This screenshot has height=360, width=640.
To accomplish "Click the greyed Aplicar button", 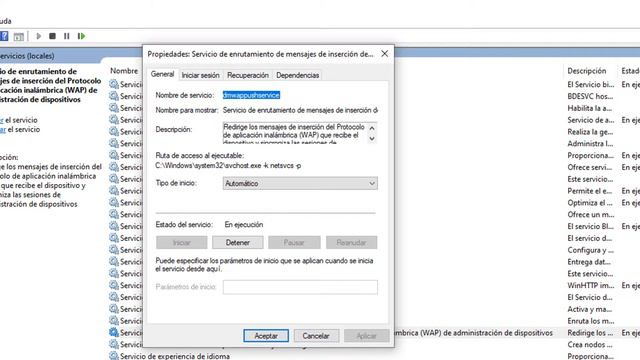I will (x=367, y=336).
